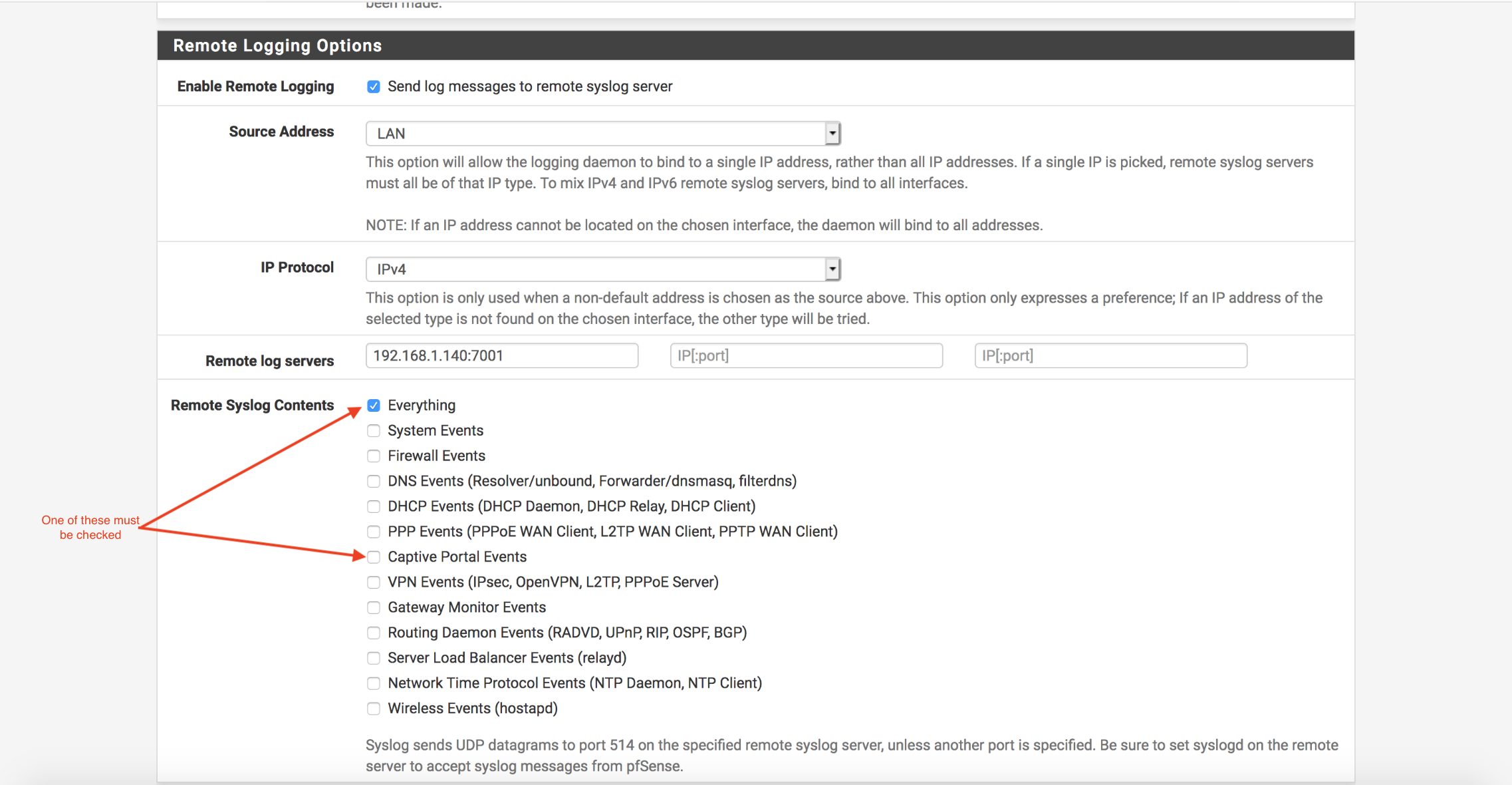Image resolution: width=1512 pixels, height=785 pixels.
Task: Check the VPN Events checkbox
Action: click(374, 582)
